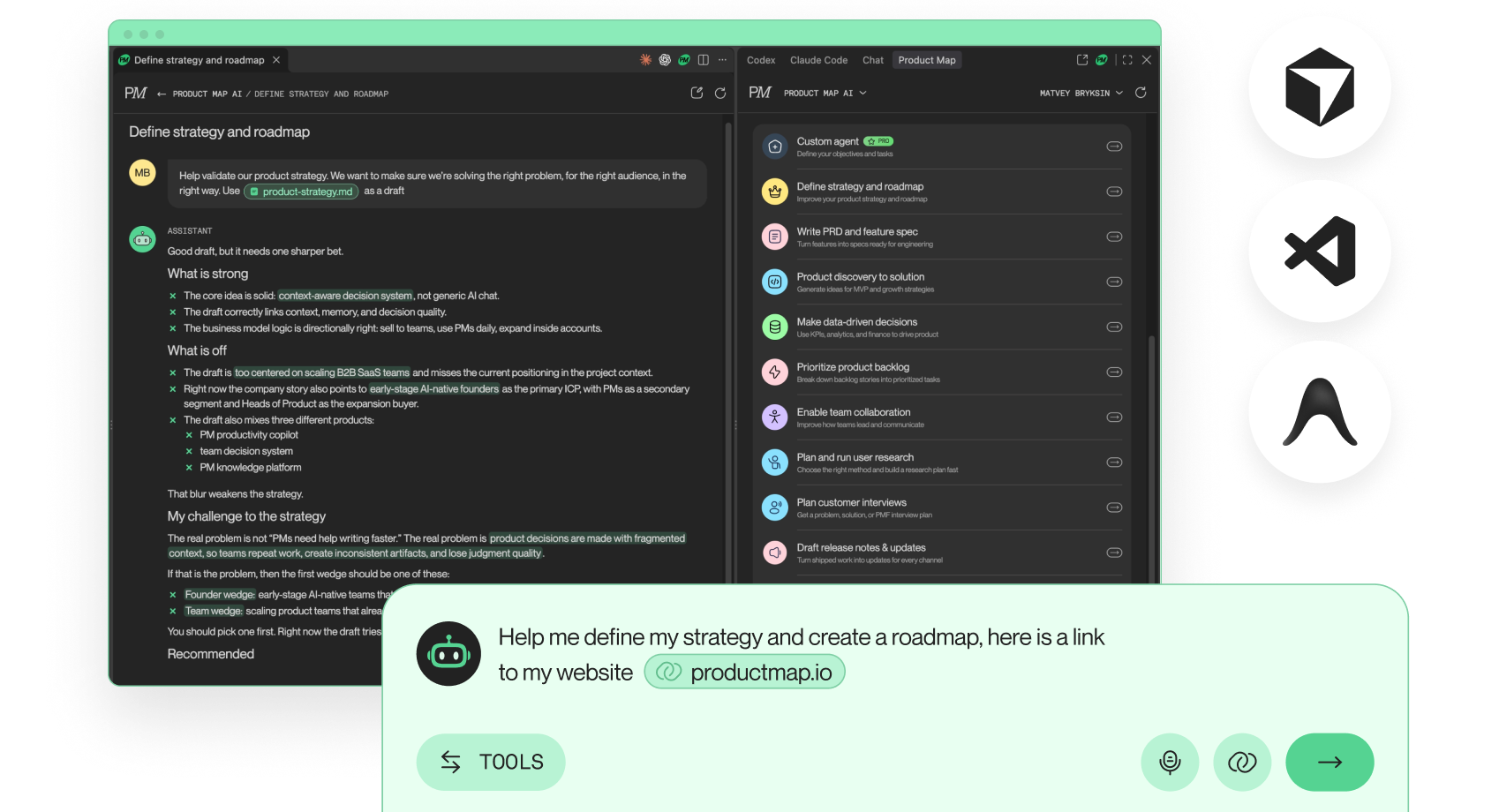Open the Enable team collaboration agent
1499x812 pixels.
tap(942, 417)
